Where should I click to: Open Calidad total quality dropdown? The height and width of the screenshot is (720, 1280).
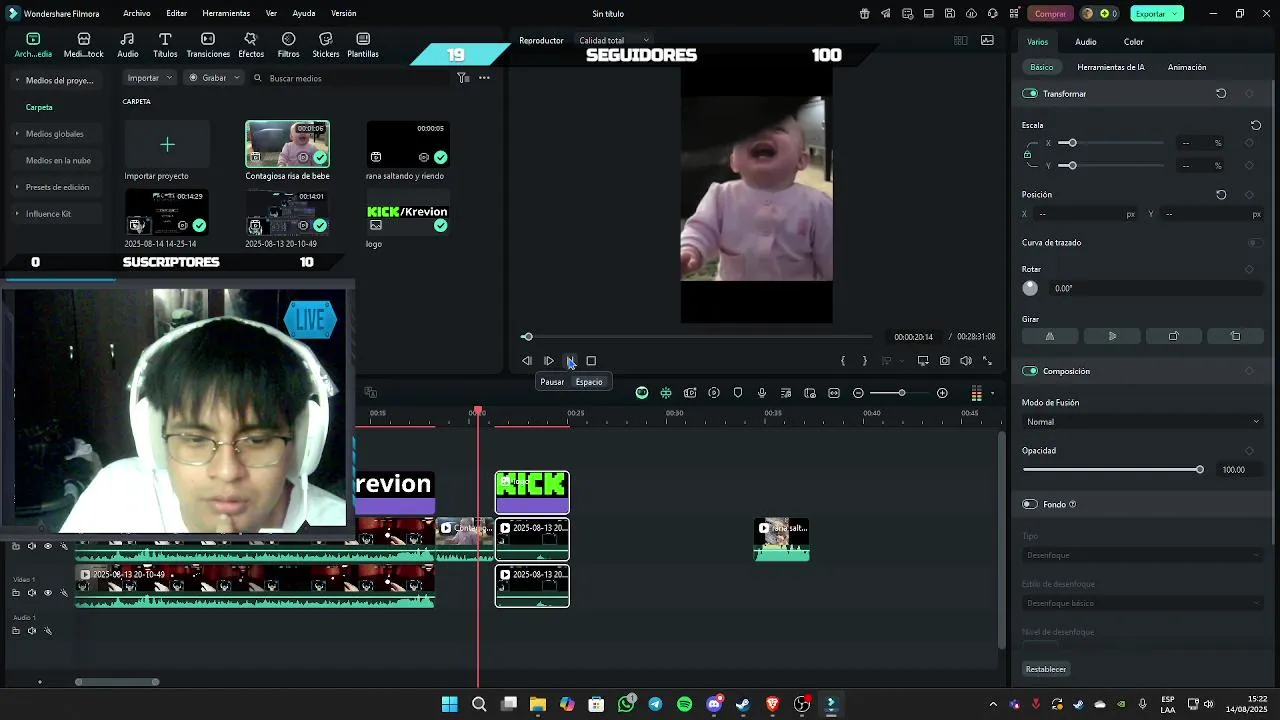tap(615, 41)
